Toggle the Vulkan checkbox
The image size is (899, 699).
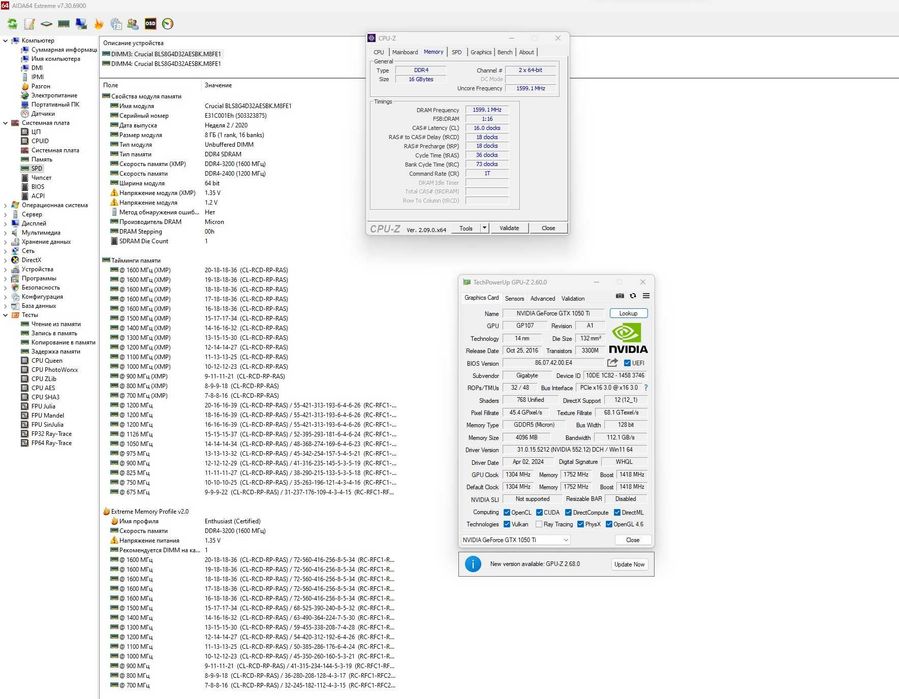507,524
